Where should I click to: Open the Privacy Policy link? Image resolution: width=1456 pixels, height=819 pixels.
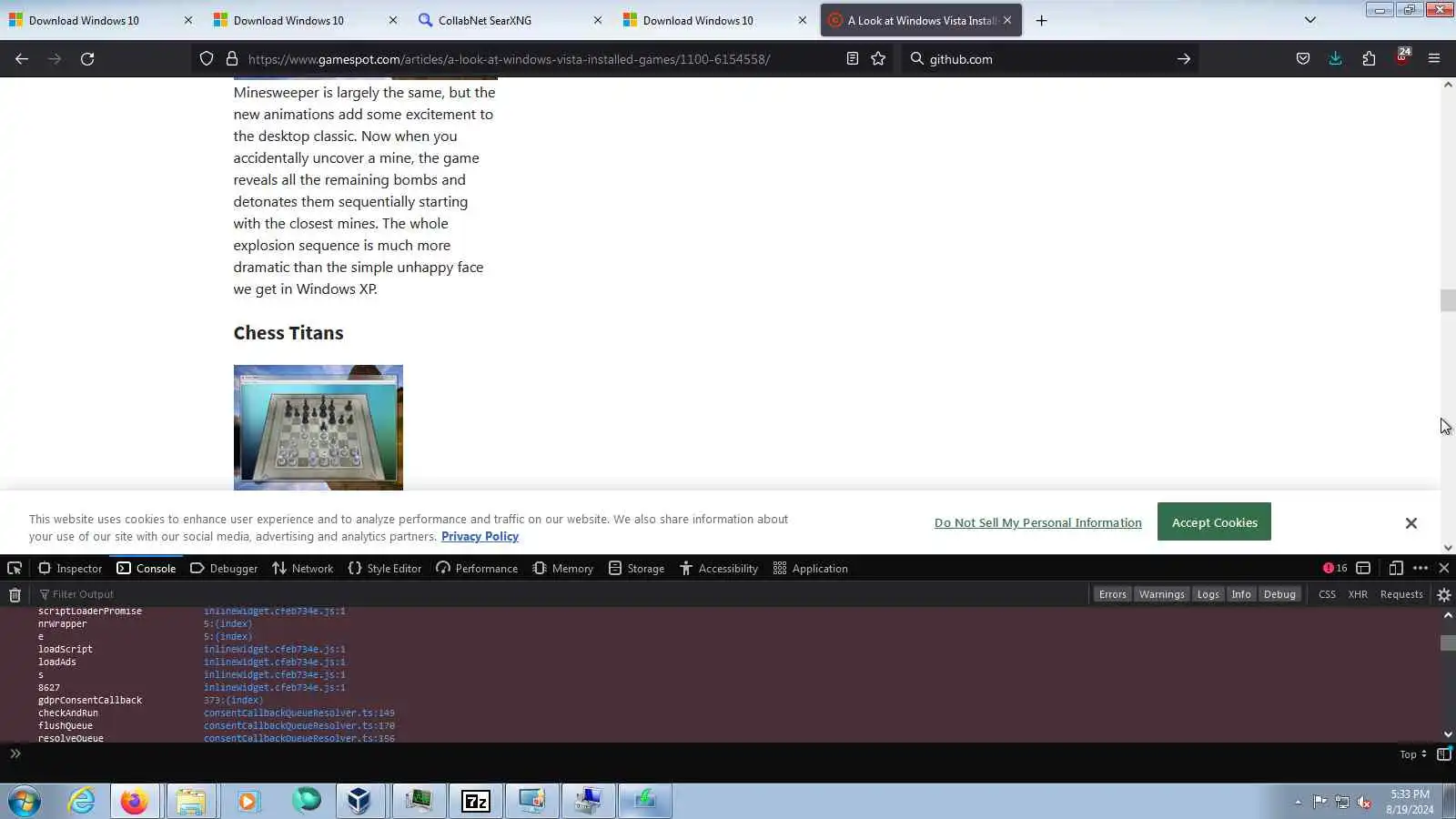(x=480, y=537)
